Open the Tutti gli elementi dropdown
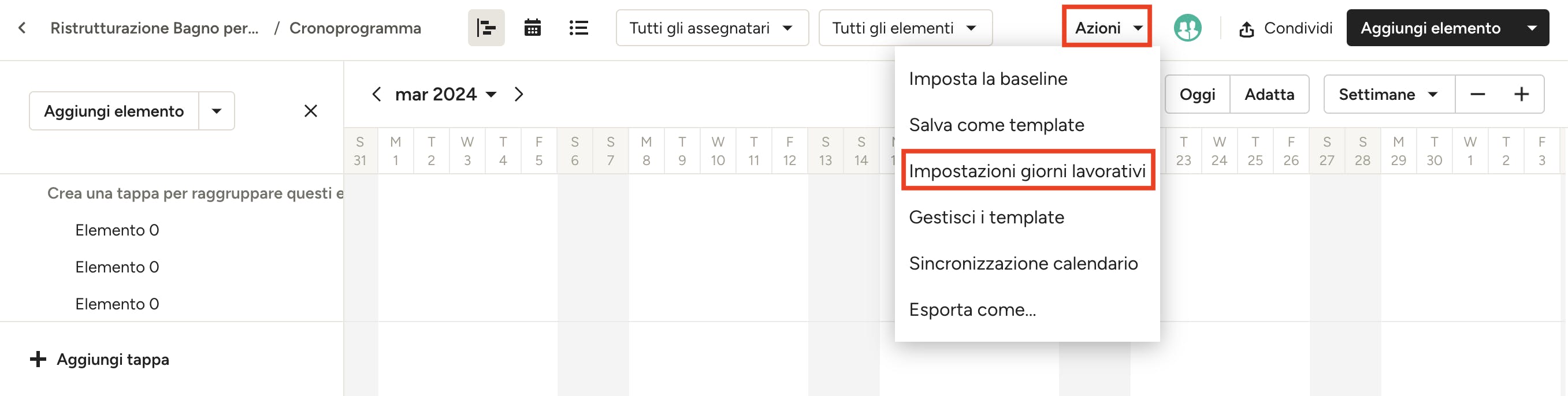 pyautogui.click(x=905, y=28)
